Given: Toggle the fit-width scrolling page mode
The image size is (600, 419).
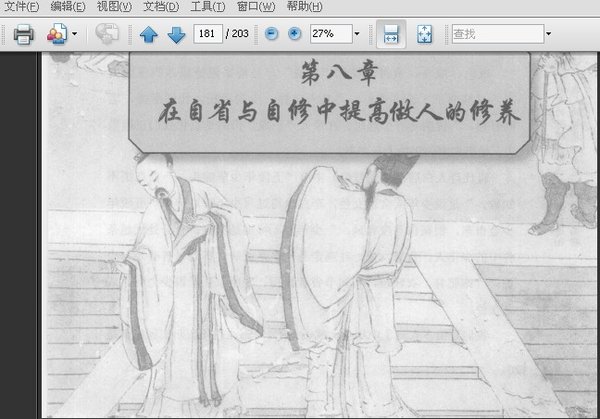Looking at the screenshot, I should pos(391,34).
